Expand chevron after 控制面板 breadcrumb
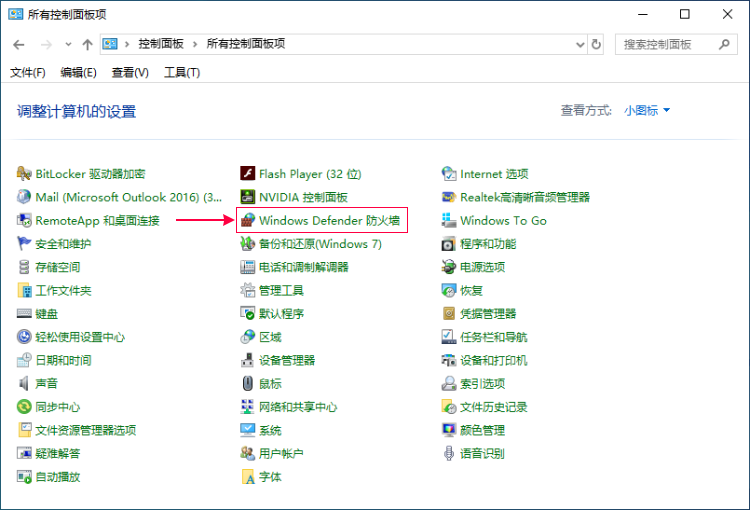750x510 pixels. pos(195,44)
